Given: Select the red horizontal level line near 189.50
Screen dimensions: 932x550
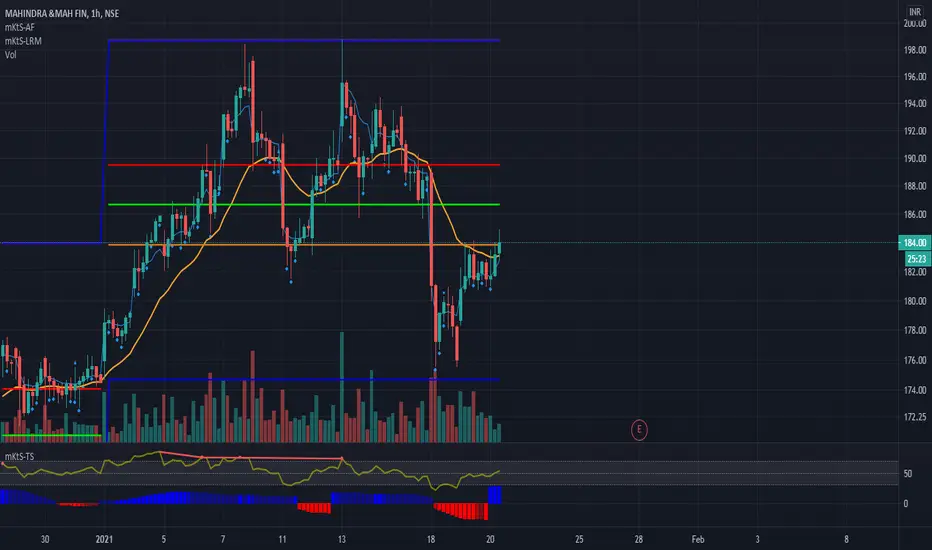Looking at the screenshot, I should point(304,165).
